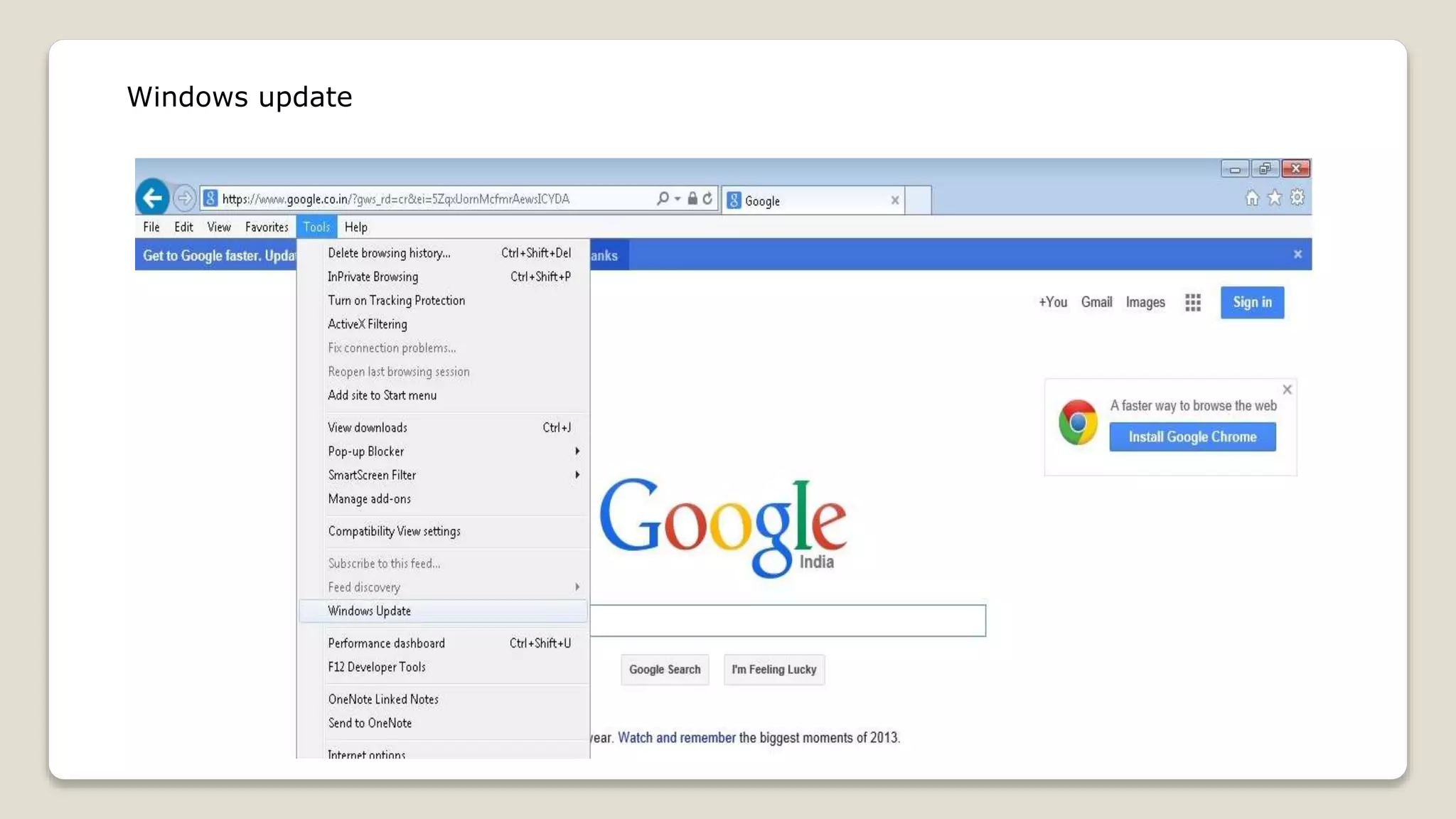Click the blue Sign in button
The height and width of the screenshot is (819, 1456).
(x=1252, y=302)
